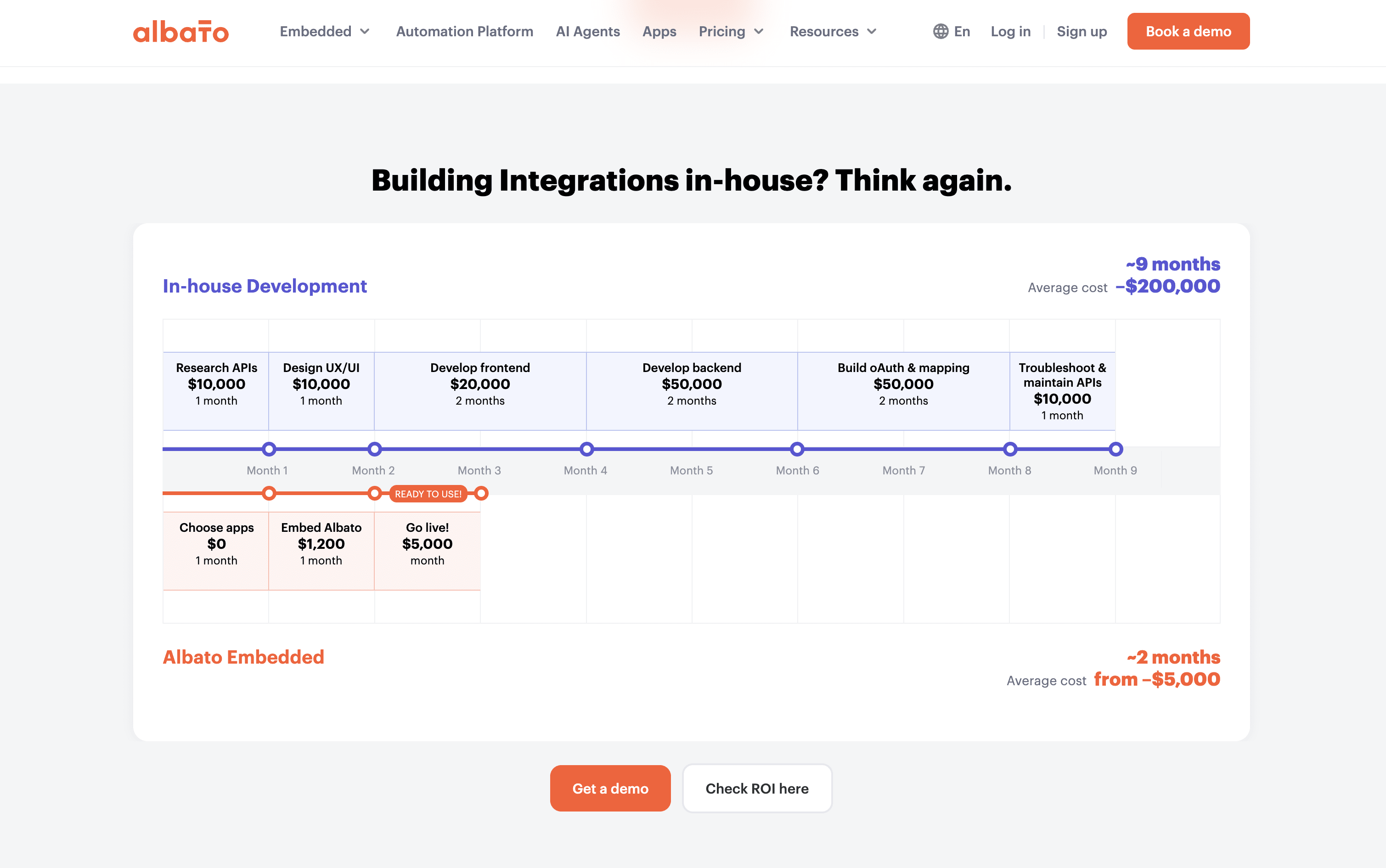
Task: Select the Research APIs cost block
Action: pos(216,391)
